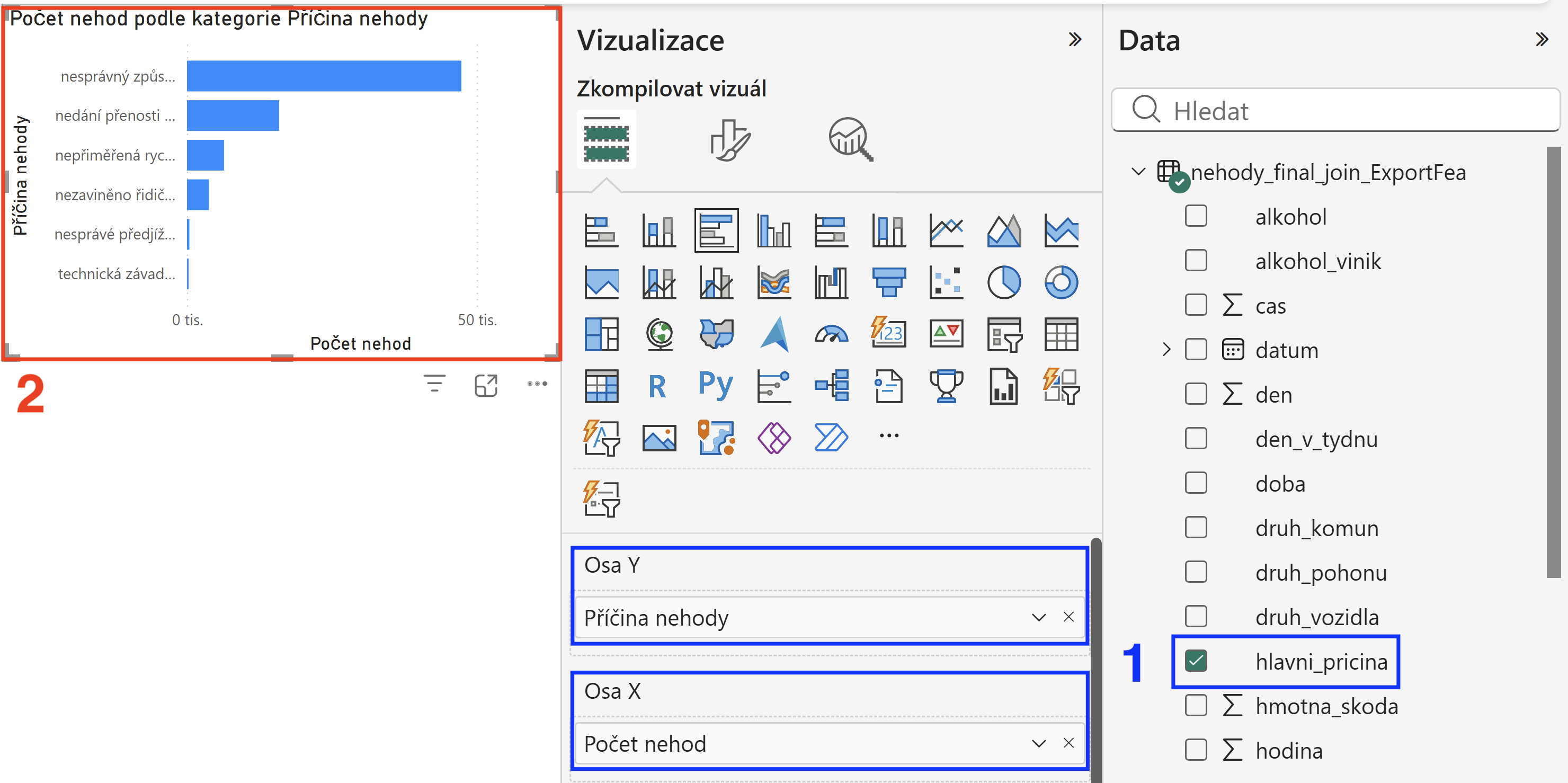The width and height of the screenshot is (1568, 783).
Task: Show more visuals via ellipsis
Action: coord(889,436)
